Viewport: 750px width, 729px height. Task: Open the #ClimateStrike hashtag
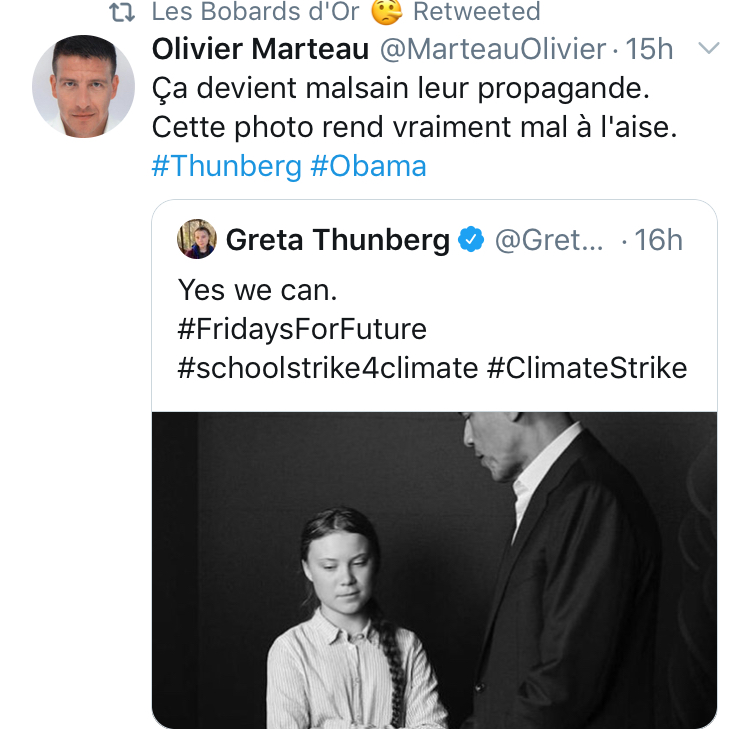point(587,368)
